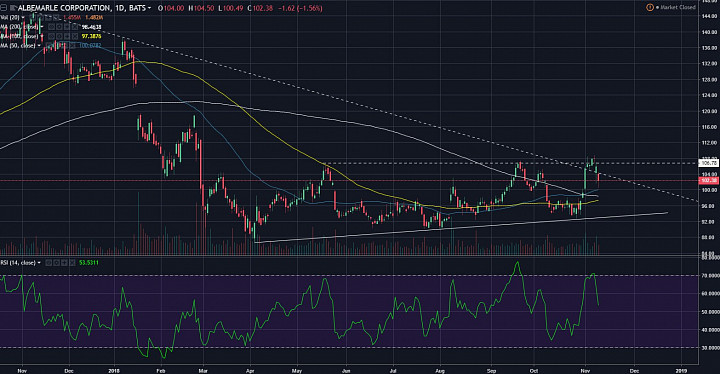This screenshot has width=720, height=374.
Task: Hide the MA (100, close) line with its eye icon
Action: coord(51,36)
